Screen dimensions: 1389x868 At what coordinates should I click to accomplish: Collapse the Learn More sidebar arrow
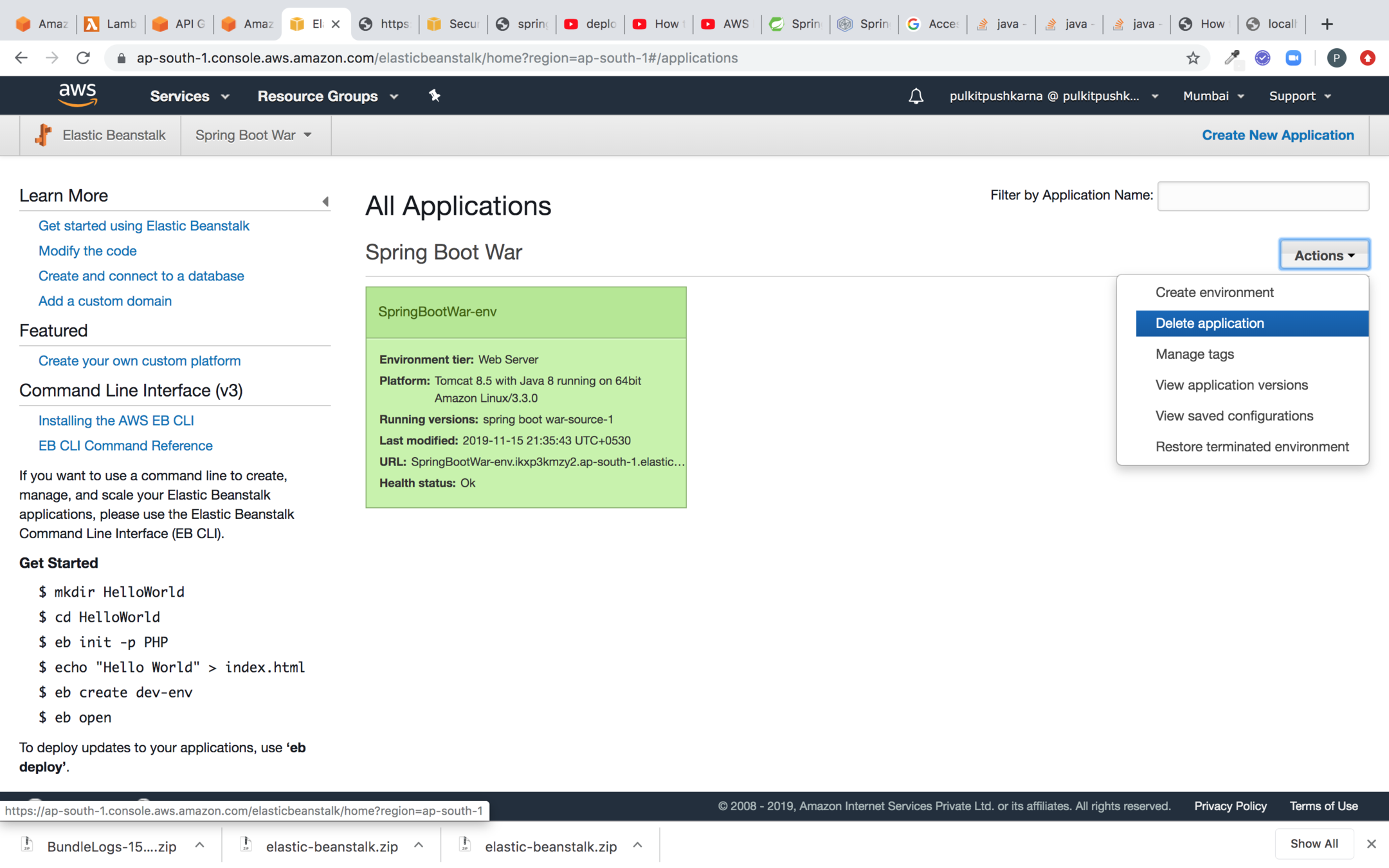[325, 202]
